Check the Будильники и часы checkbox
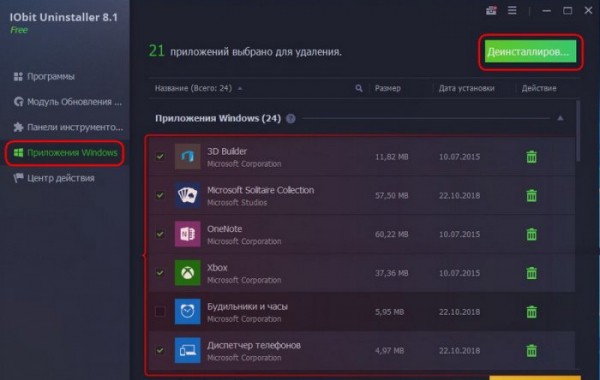The height and width of the screenshot is (380, 600). pyautogui.click(x=160, y=312)
